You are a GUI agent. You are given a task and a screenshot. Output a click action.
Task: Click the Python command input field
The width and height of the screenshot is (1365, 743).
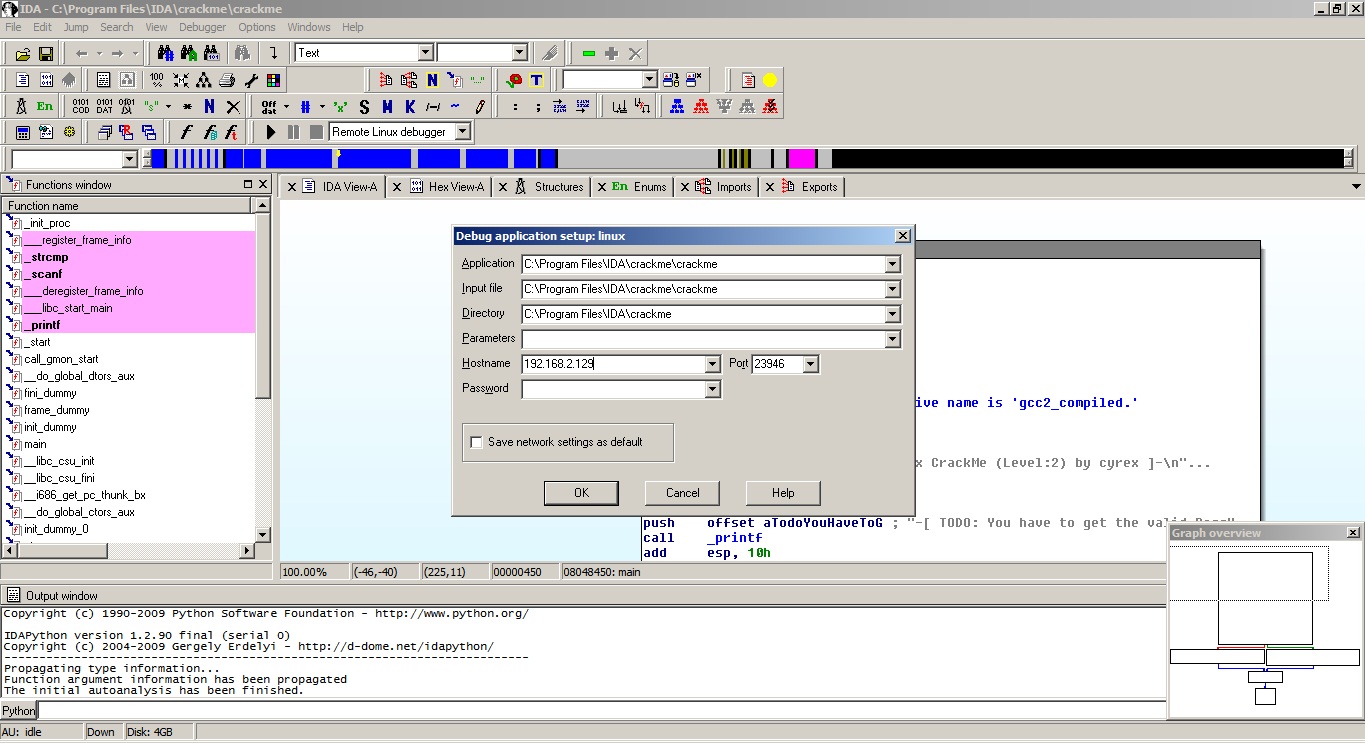point(601,710)
